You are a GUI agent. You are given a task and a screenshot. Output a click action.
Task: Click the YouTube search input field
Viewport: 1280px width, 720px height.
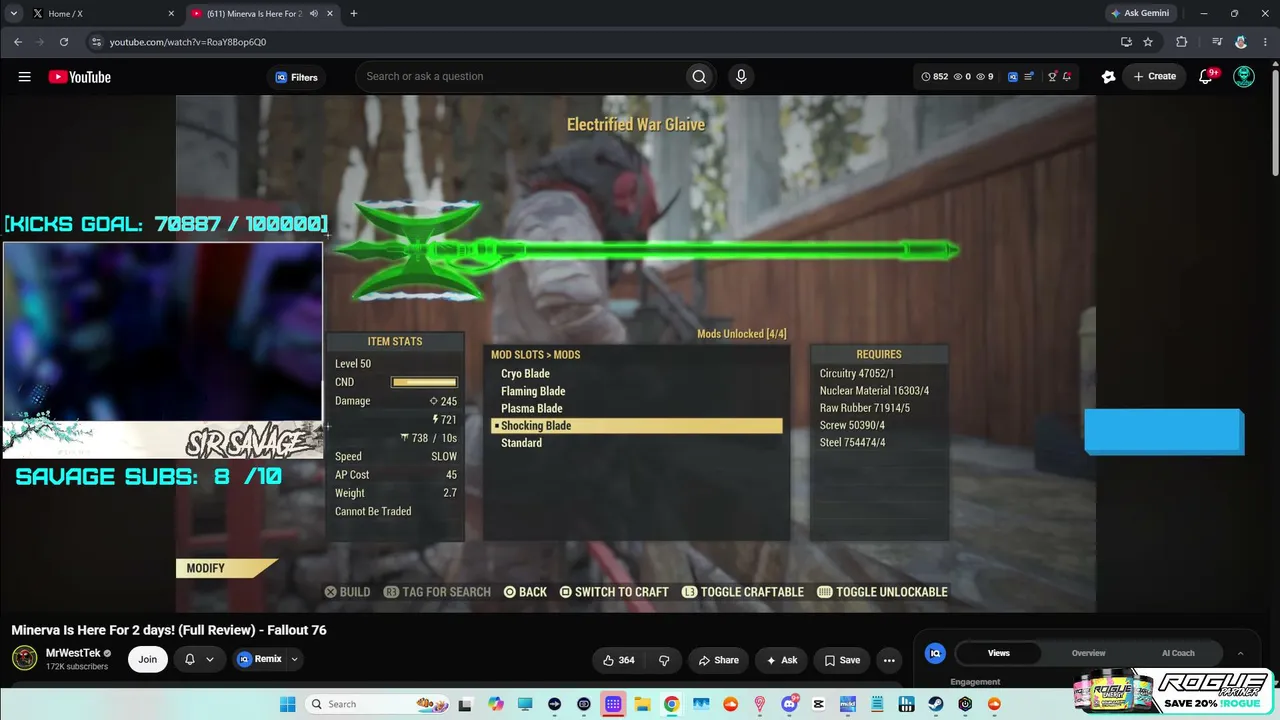click(x=520, y=77)
